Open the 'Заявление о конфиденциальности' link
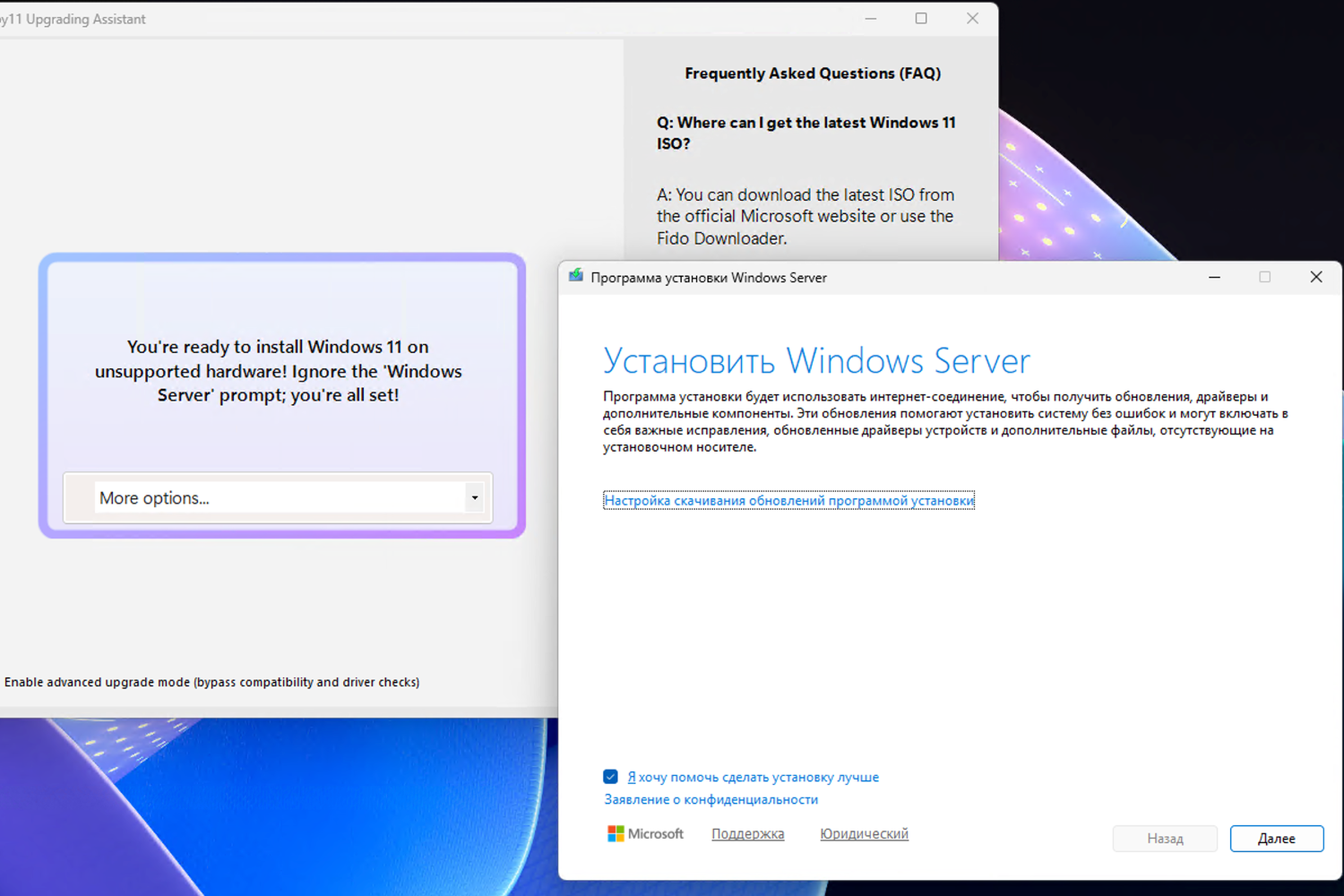This screenshot has height=896, width=1344. coord(711,799)
